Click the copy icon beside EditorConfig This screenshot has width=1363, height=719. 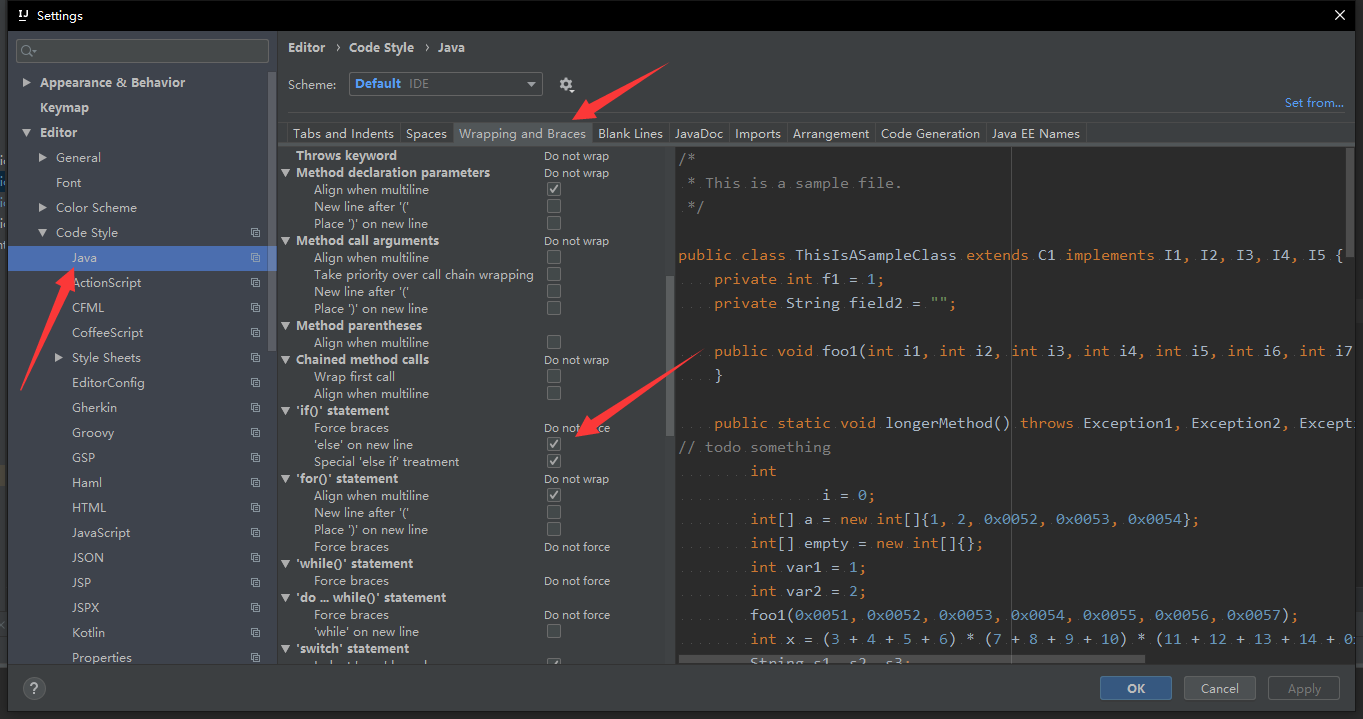click(x=255, y=383)
